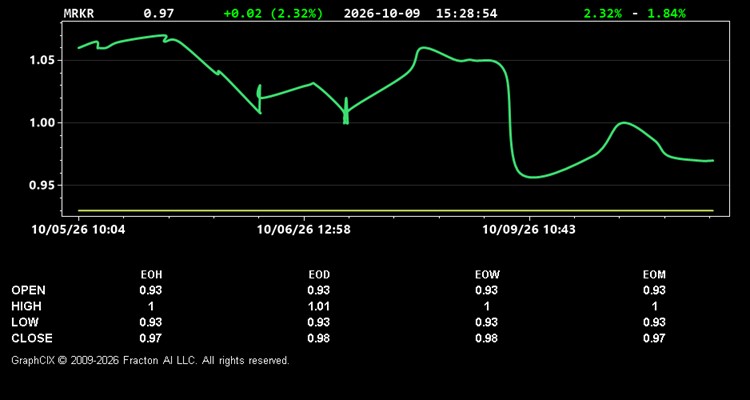Click the 15:28:54 timestamp
The height and width of the screenshot is (400, 750).
click(466, 13)
